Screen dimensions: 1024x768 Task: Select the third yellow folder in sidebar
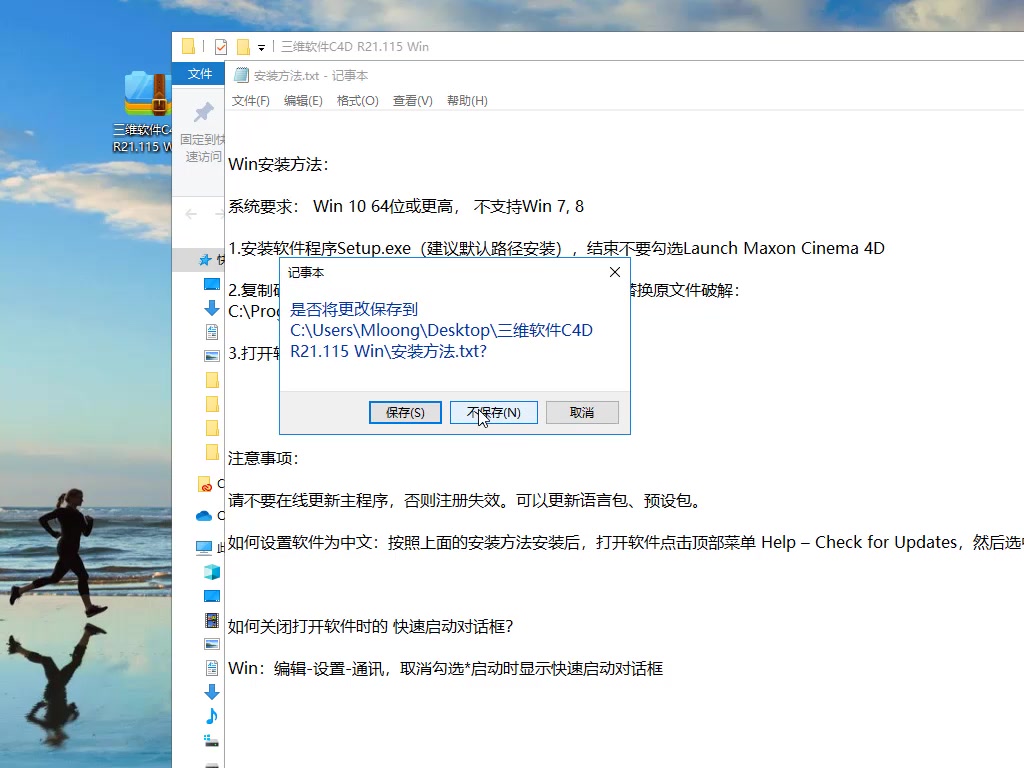[212, 428]
